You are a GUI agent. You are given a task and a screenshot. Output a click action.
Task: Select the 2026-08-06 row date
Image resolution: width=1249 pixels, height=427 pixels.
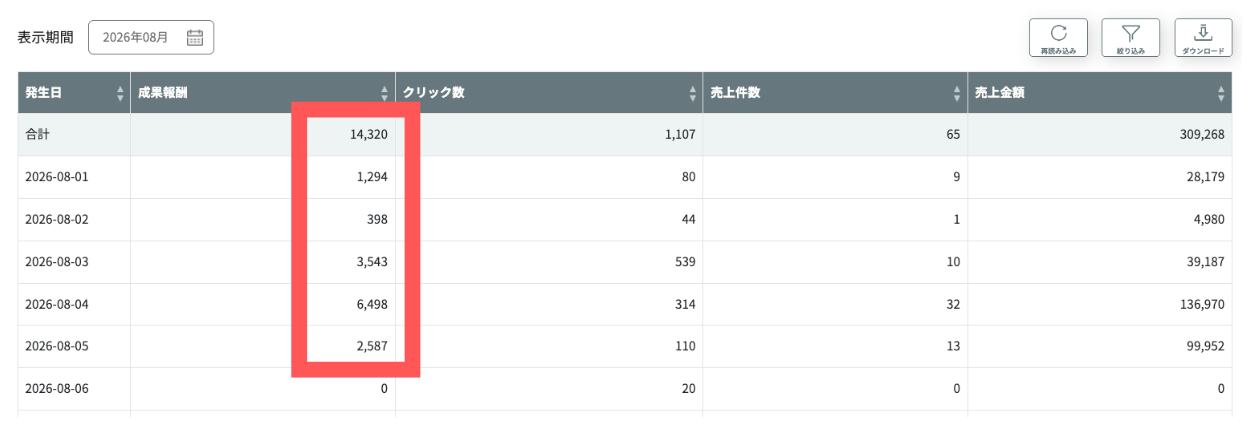pos(57,389)
